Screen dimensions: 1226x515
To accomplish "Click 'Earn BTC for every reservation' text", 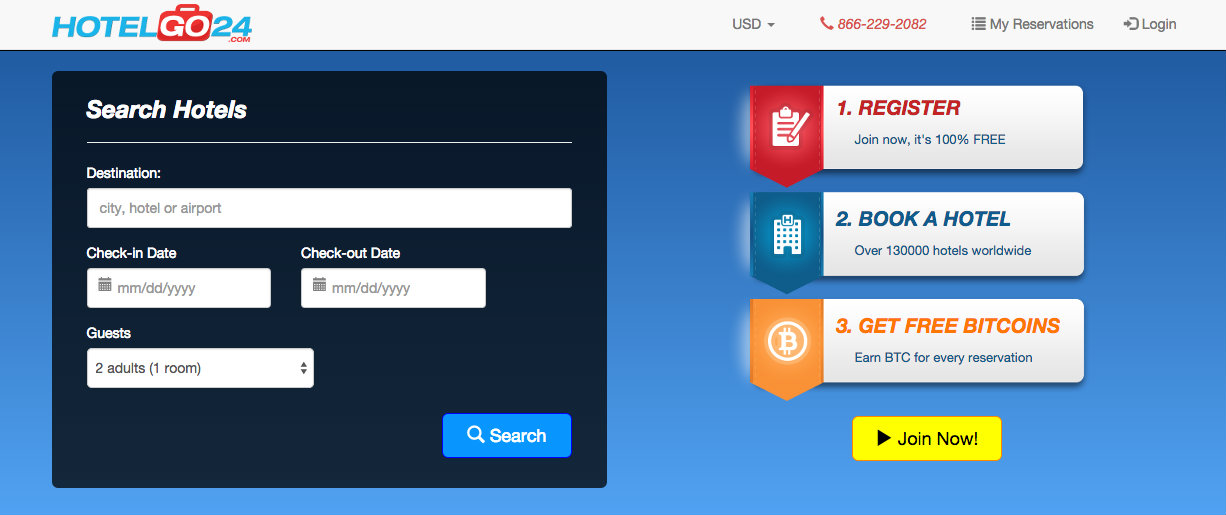I will coord(944,357).
